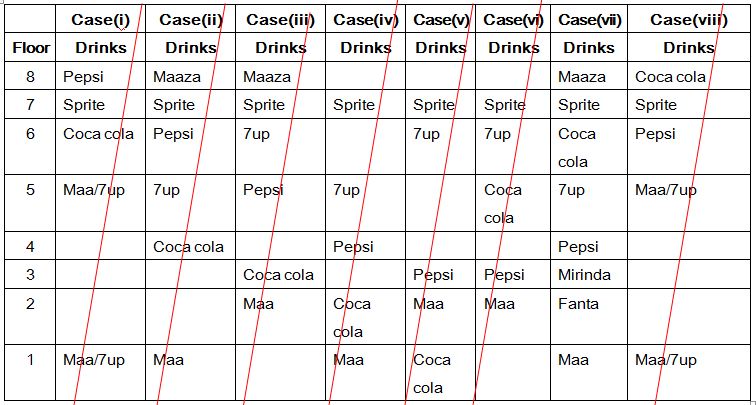756x405 pixels.
Task: Select the floor number 1 cell
Action: pyautogui.click(x=30, y=359)
